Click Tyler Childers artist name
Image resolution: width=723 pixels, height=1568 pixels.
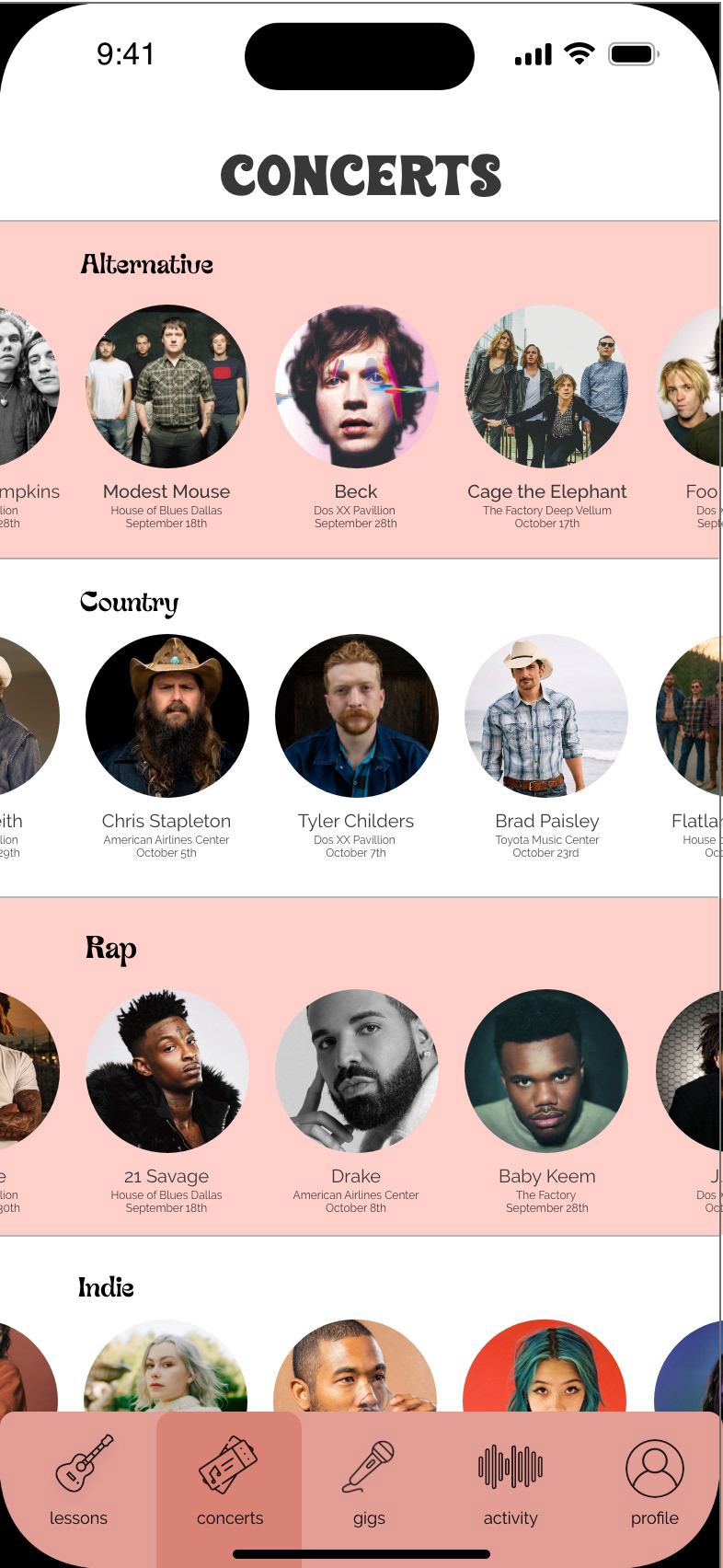[356, 821]
